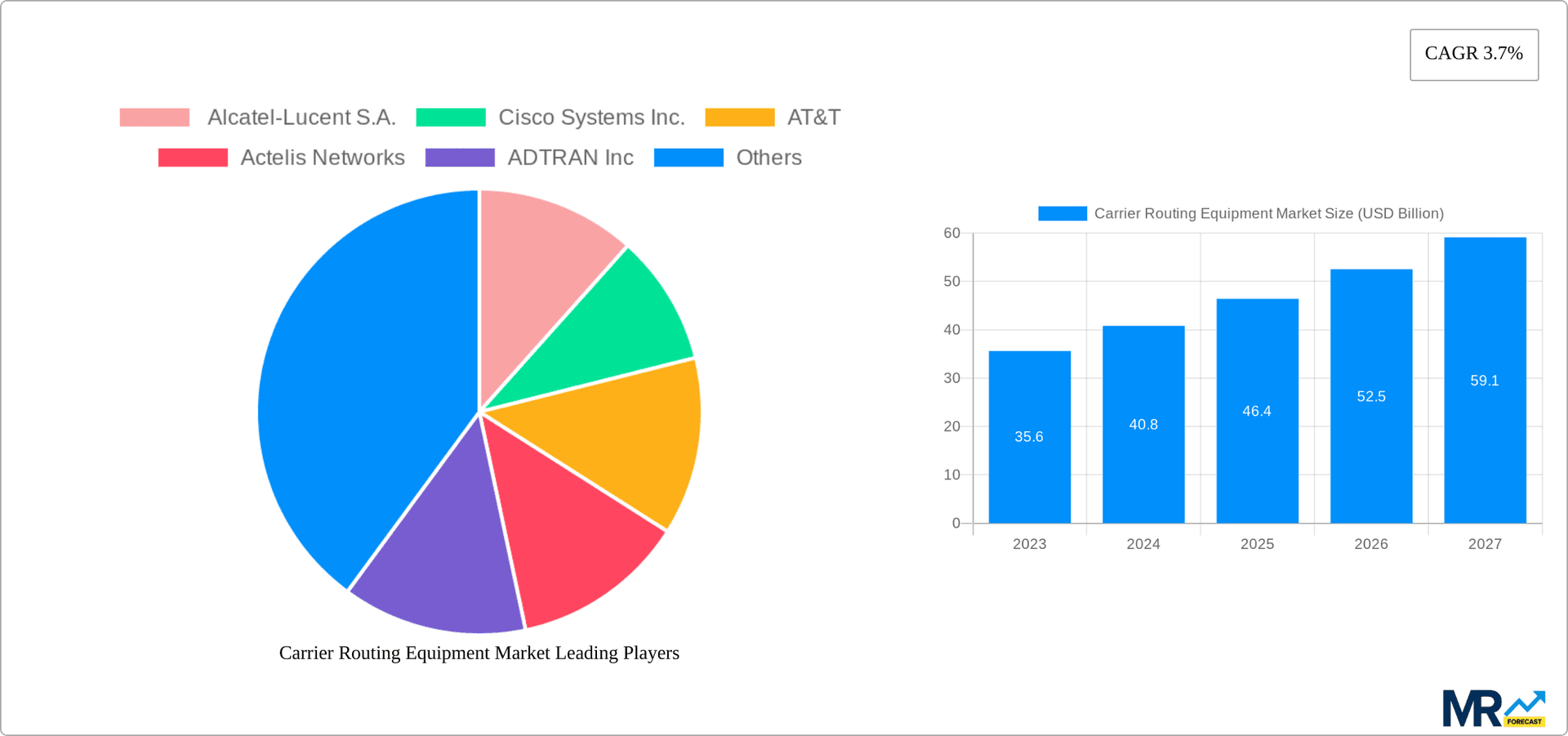
Task: Click the 2023 axis label to expand details
Action: pyautogui.click(x=1030, y=543)
